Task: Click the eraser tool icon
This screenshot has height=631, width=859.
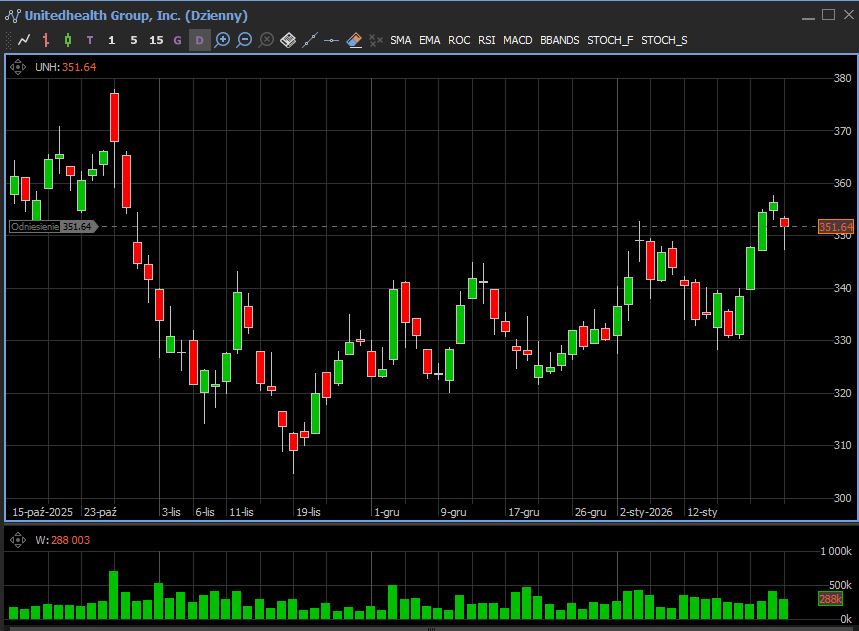Action: [x=353, y=40]
